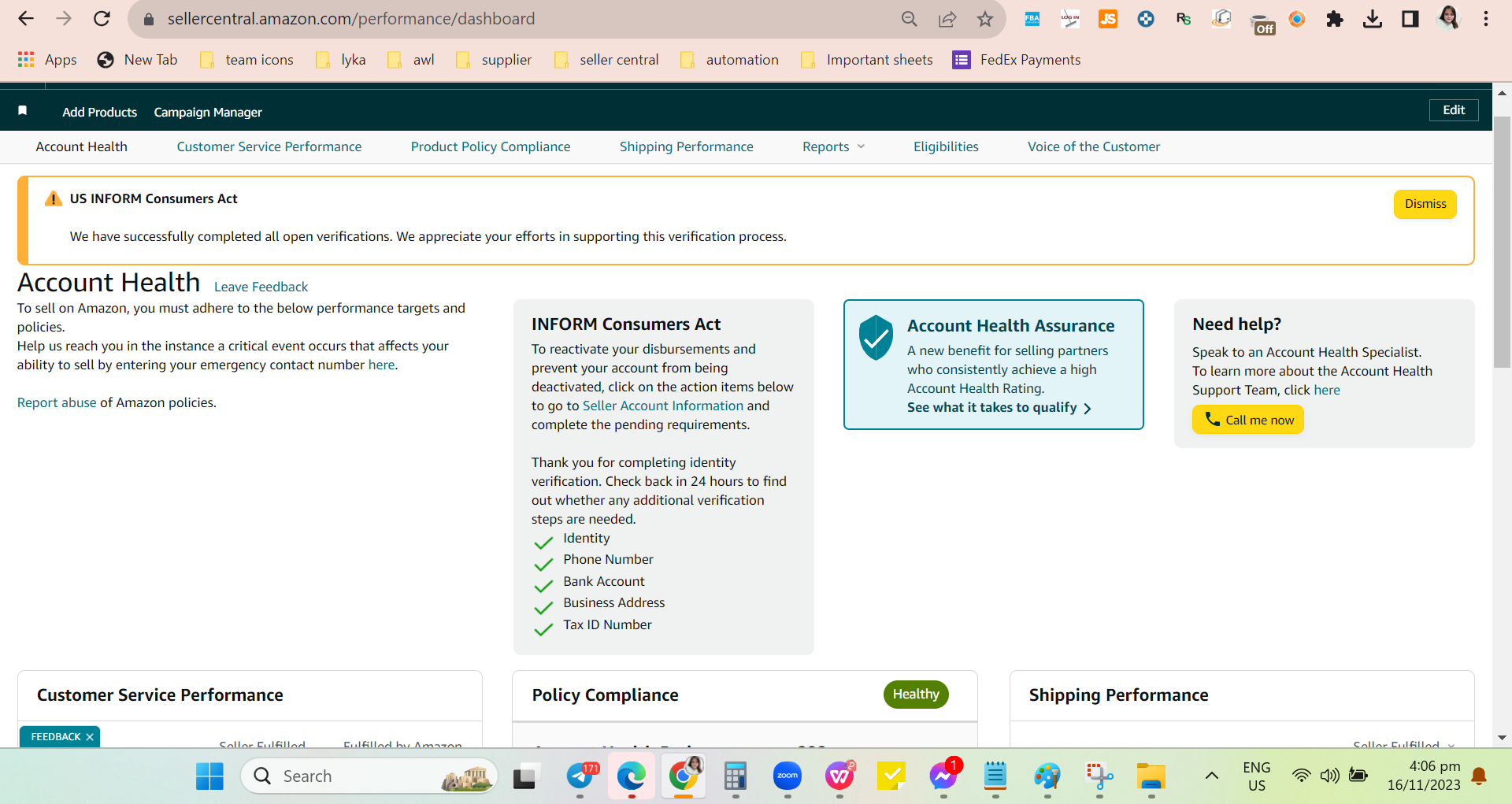Click the browser address bar URL

pos(351,19)
